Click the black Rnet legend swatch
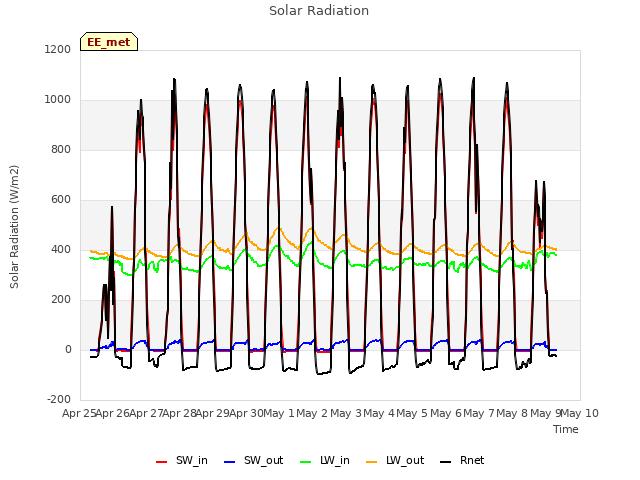 point(445,462)
